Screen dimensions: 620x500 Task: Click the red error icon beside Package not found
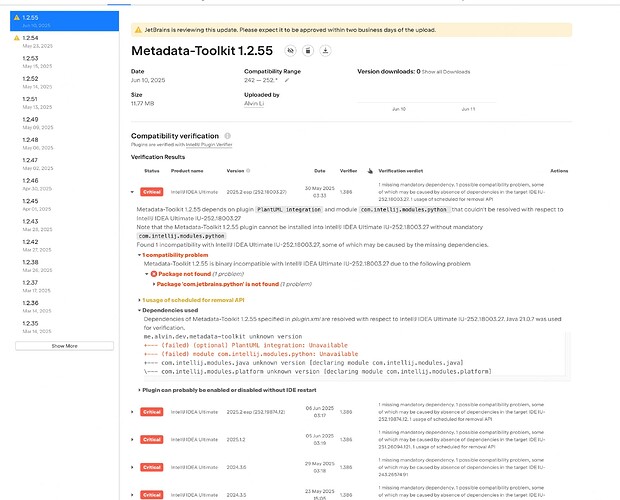coord(154,274)
